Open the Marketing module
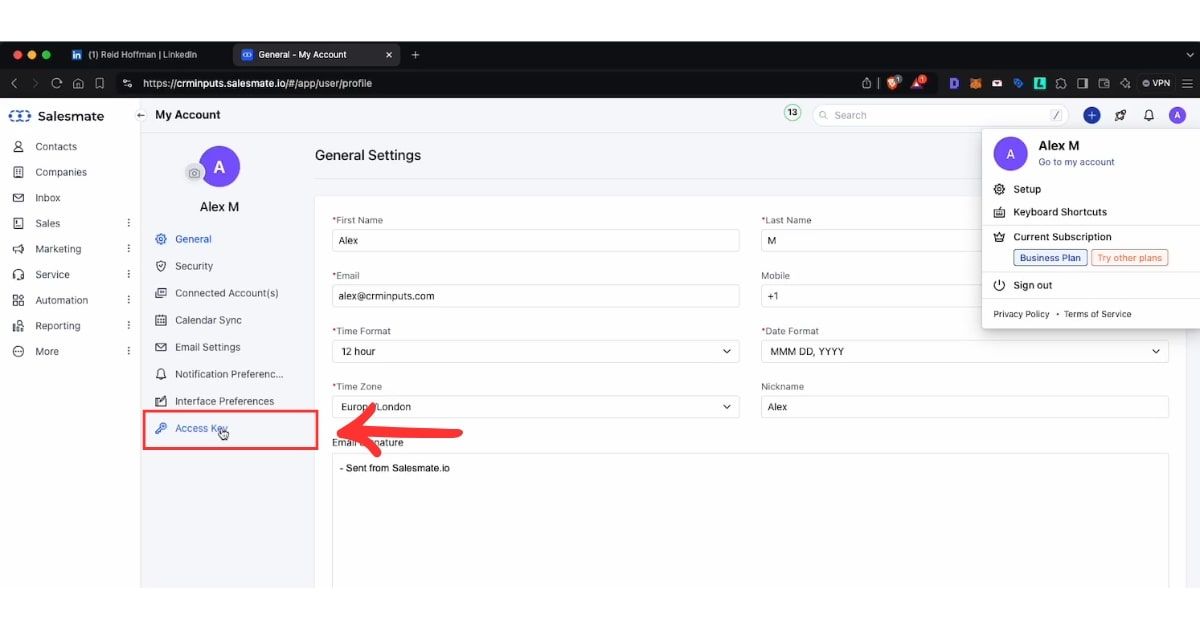Screen dimensions: 1200x630 [x=58, y=249]
